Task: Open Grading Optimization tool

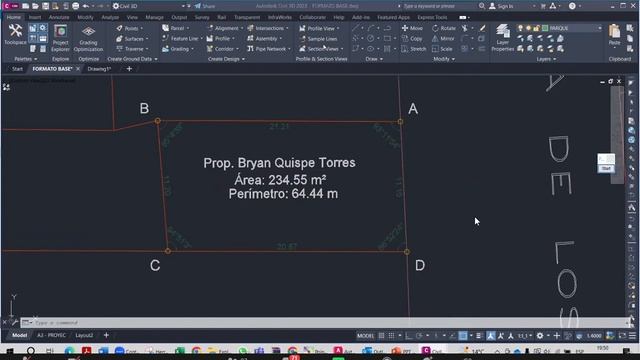Action: pos(88,38)
